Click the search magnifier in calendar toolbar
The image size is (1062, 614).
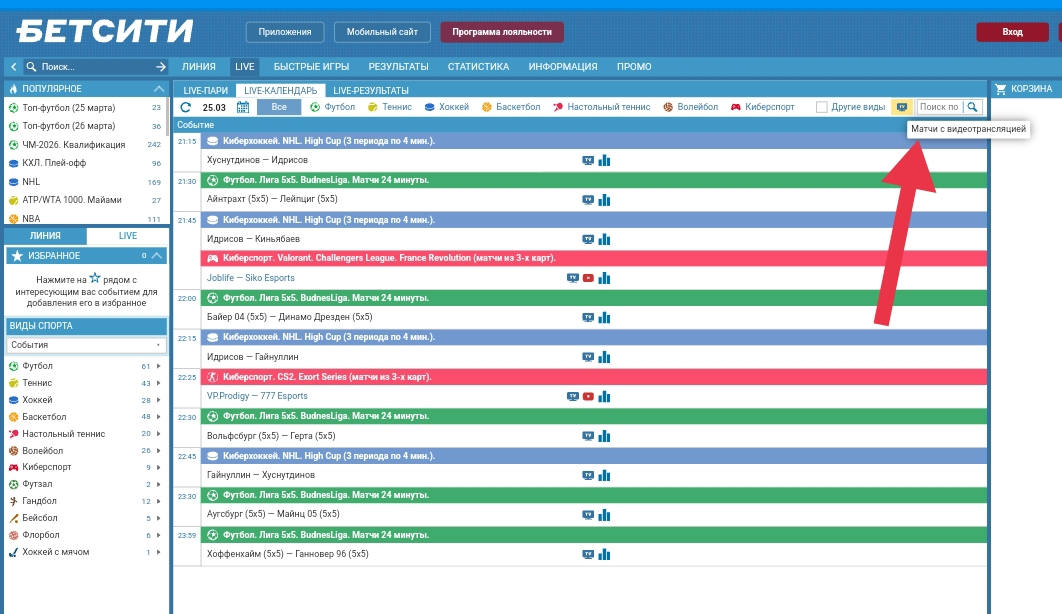click(x=972, y=107)
